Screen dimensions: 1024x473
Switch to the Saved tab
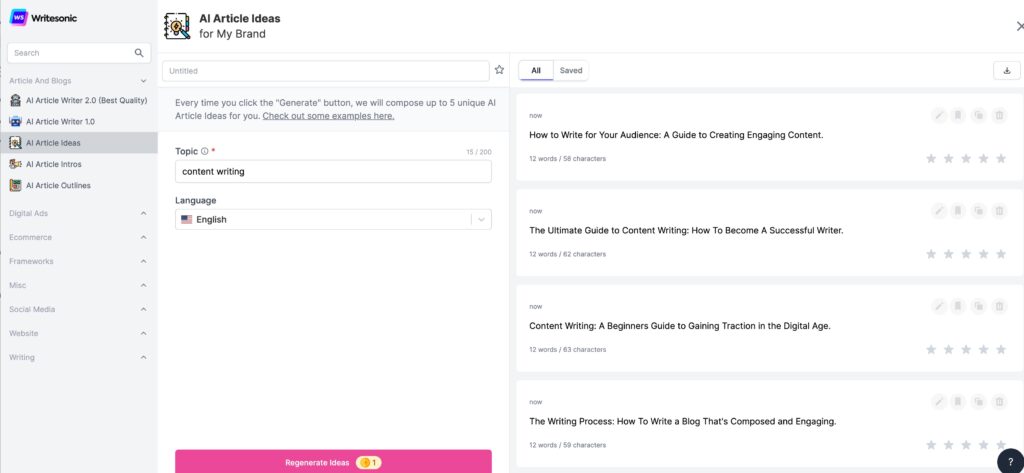coord(571,70)
